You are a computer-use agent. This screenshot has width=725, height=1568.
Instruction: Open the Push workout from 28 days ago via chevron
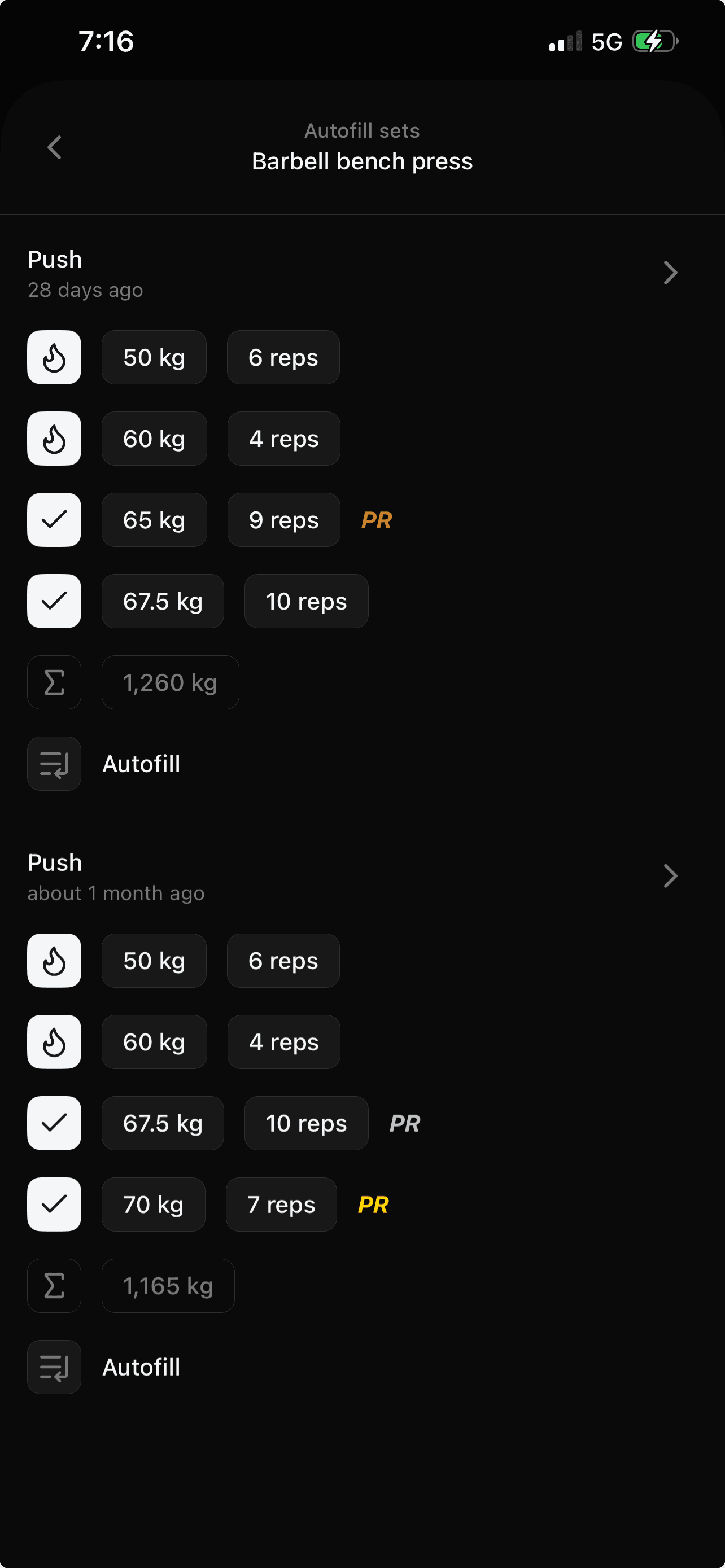tap(670, 273)
